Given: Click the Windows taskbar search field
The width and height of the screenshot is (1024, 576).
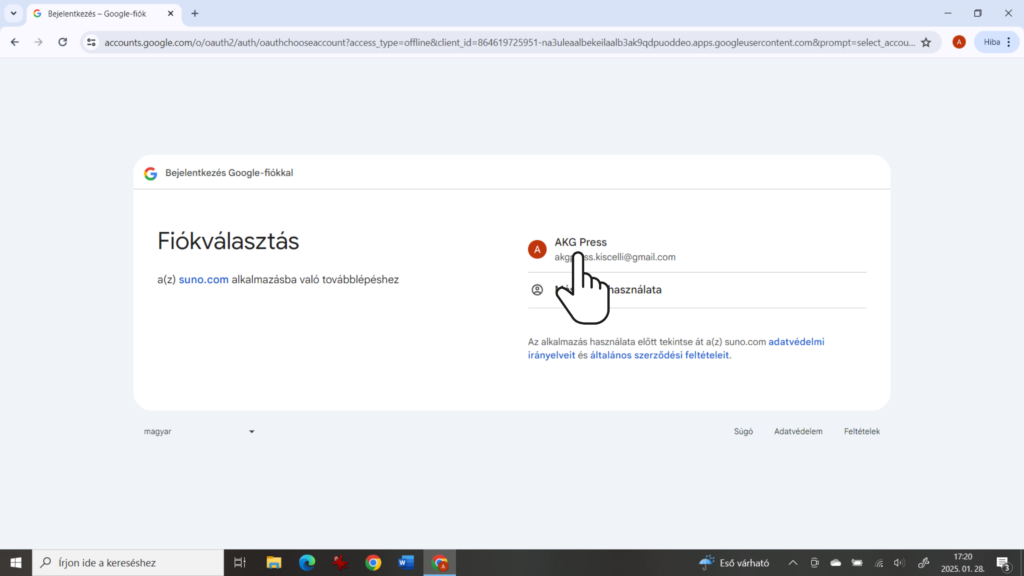Looking at the screenshot, I should [x=130, y=562].
